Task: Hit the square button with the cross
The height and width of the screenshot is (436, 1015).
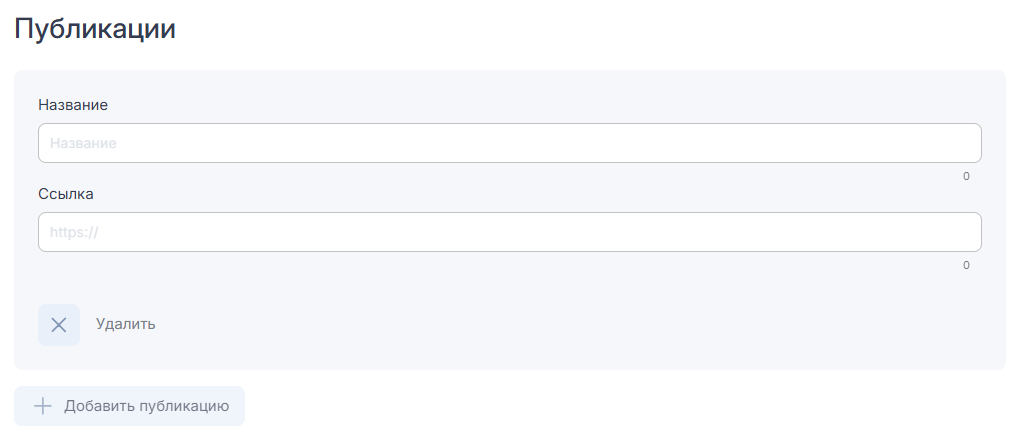Action: click(x=59, y=325)
